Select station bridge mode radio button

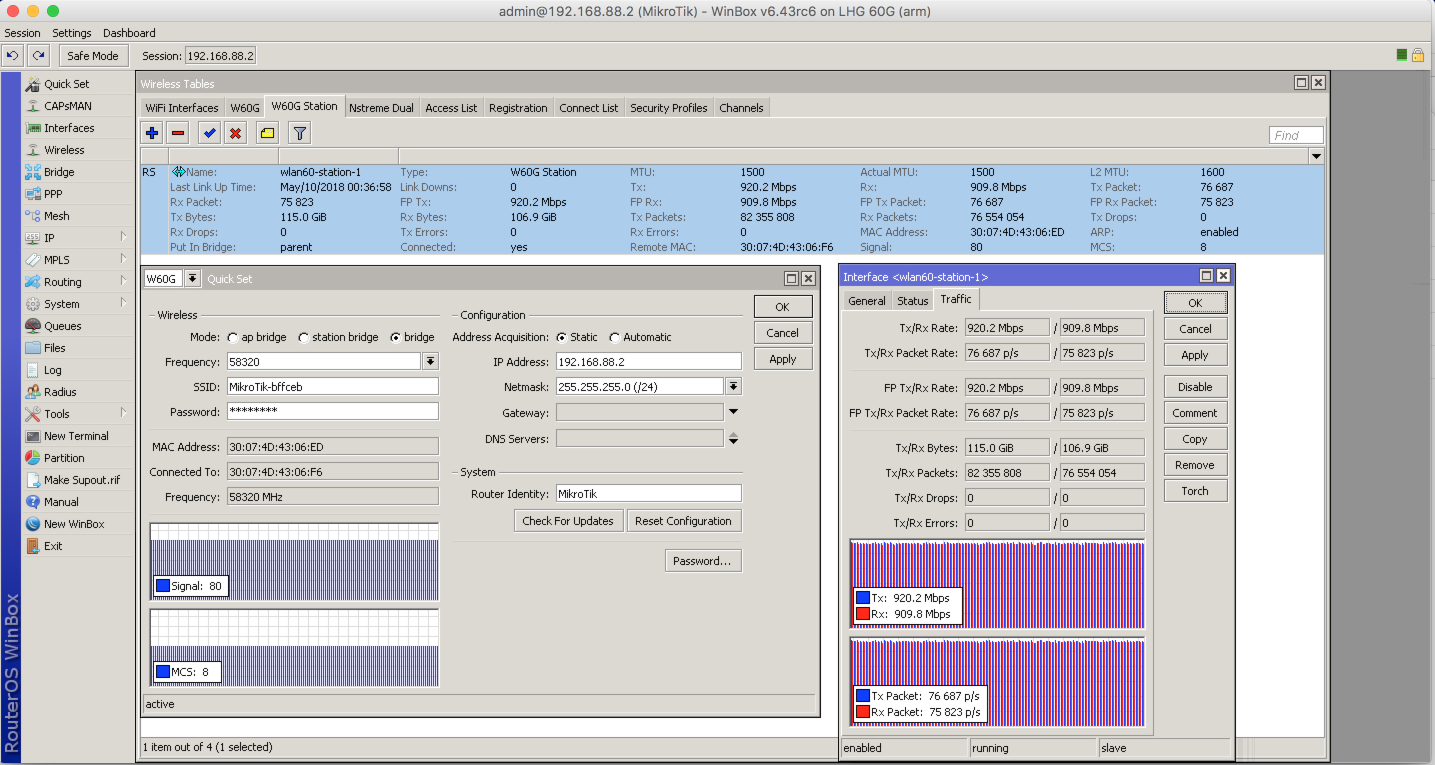pos(304,338)
